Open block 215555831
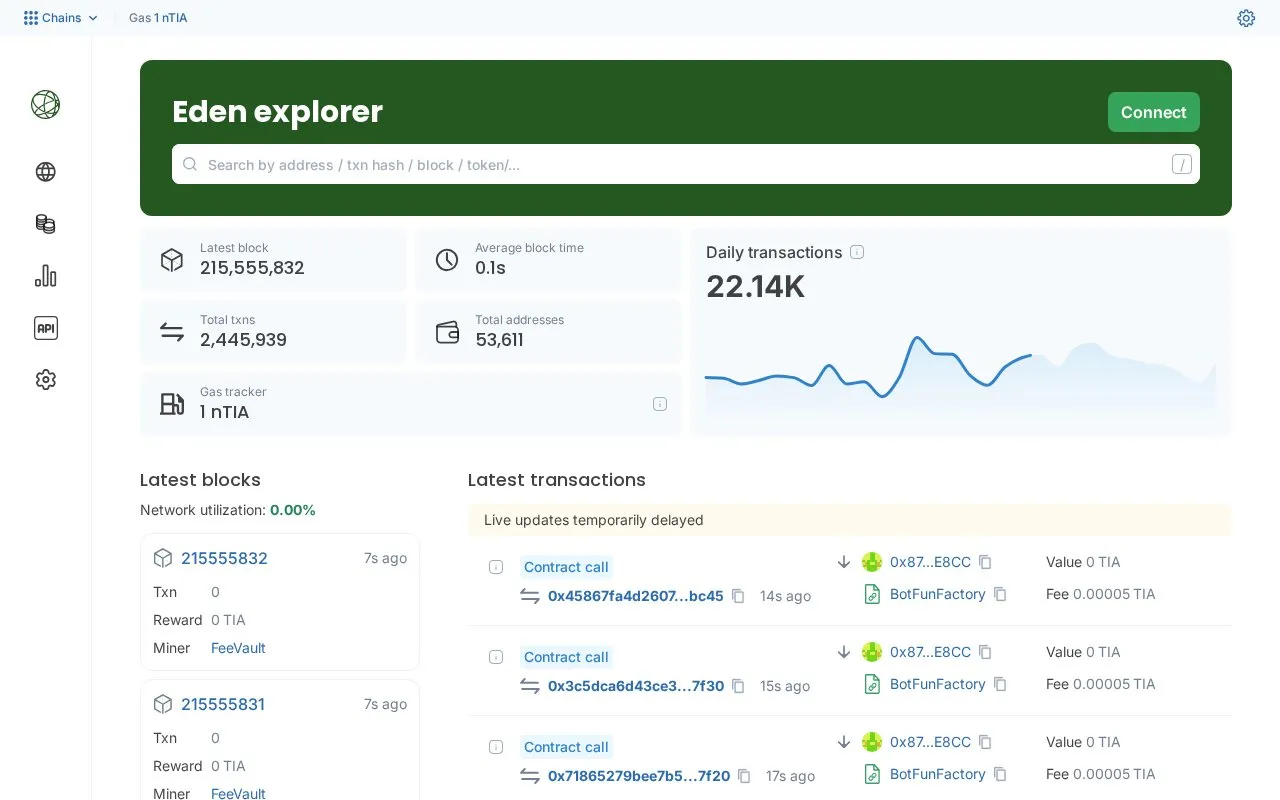Image resolution: width=1280 pixels, height=800 pixels. coord(223,704)
